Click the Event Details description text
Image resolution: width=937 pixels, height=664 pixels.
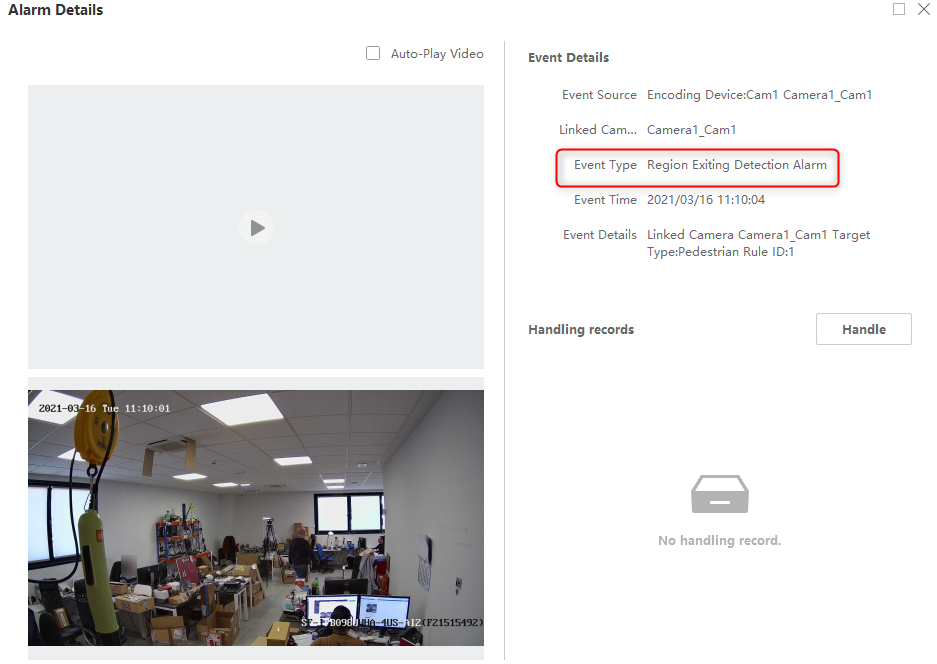(x=758, y=243)
